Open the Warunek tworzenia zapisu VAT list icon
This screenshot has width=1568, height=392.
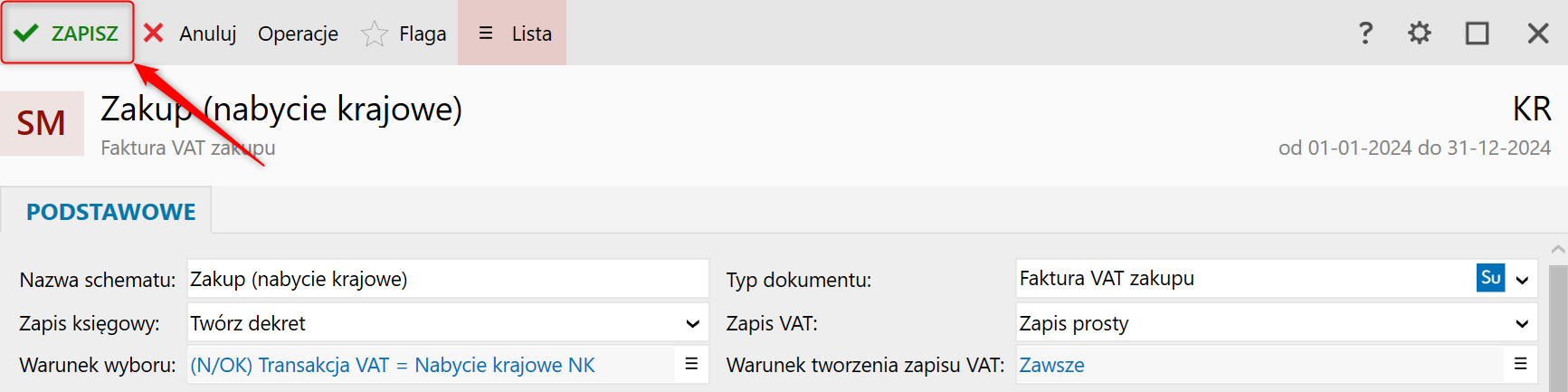1521,364
